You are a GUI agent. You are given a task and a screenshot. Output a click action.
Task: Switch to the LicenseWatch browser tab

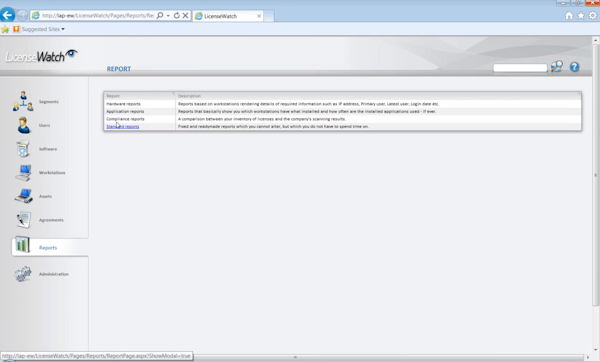pyautogui.click(x=228, y=16)
